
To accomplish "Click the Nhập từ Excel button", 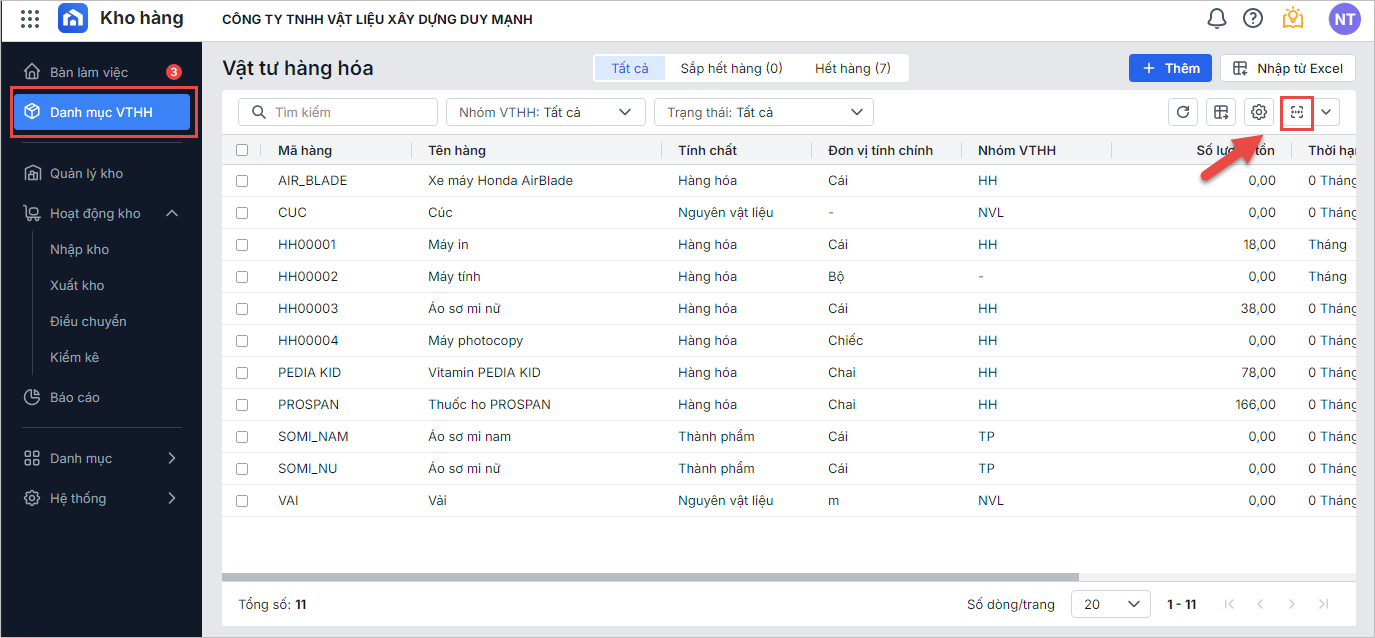I will point(1288,68).
